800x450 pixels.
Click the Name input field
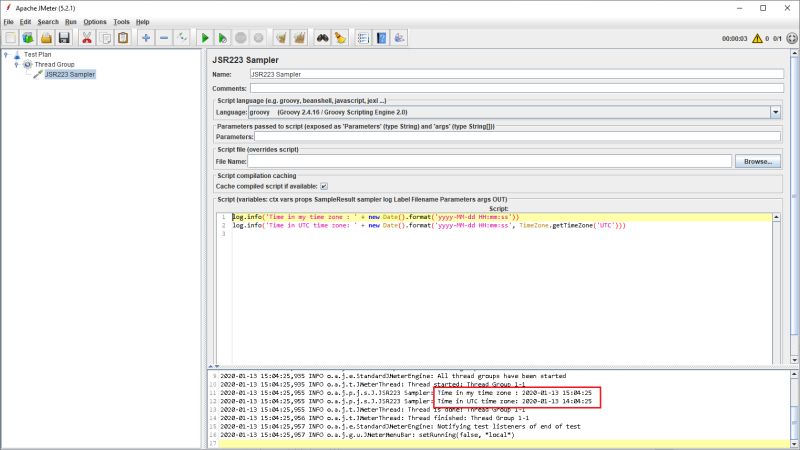[x=516, y=74]
